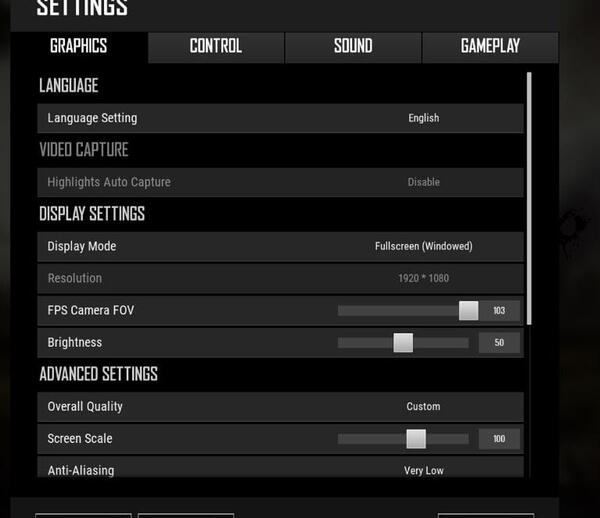Click the Display Settings section heading
The width and height of the screenshot is (600, 518).
point(92,214)
